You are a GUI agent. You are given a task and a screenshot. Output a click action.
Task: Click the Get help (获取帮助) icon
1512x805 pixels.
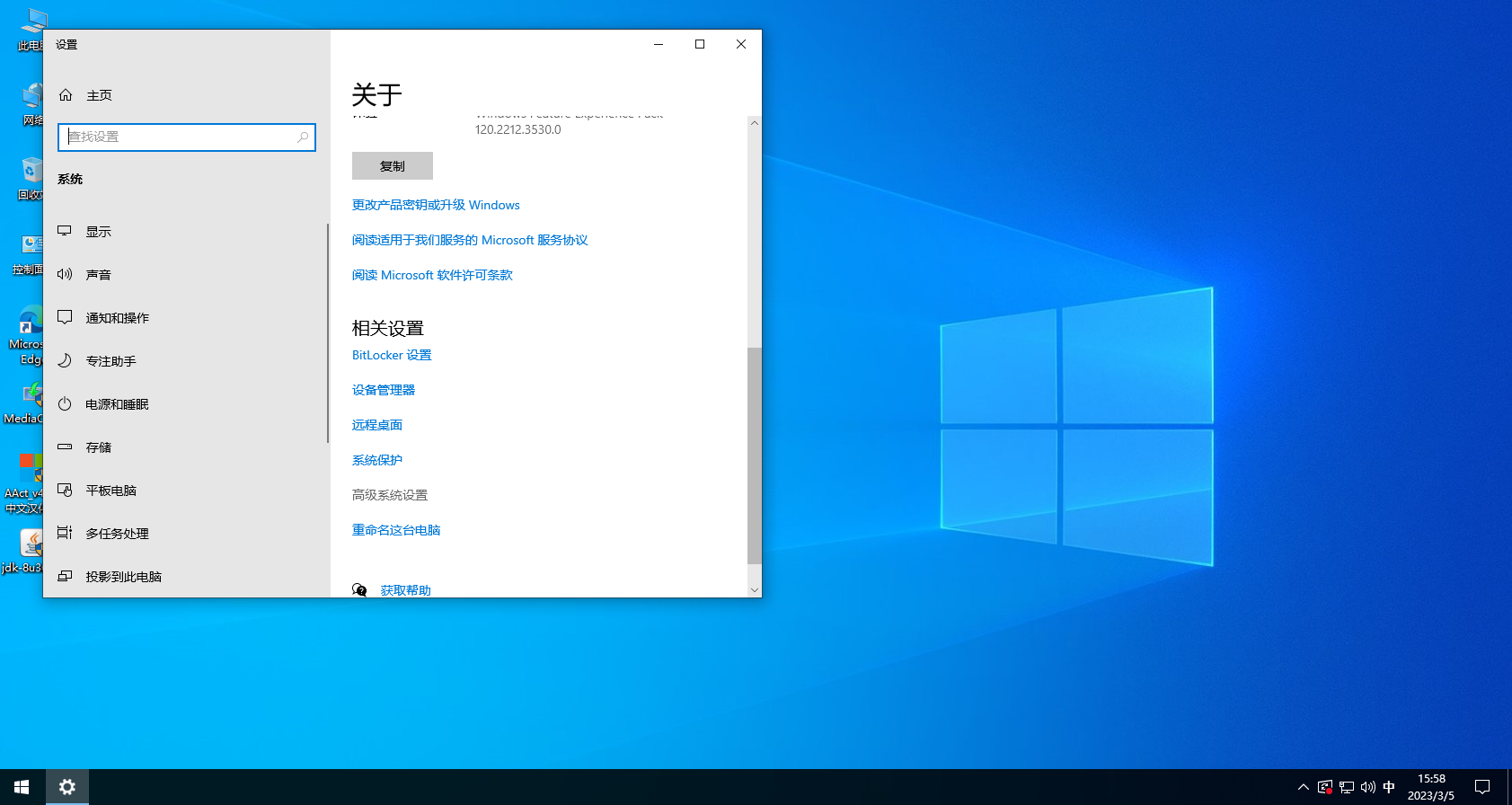coord(359,590)
